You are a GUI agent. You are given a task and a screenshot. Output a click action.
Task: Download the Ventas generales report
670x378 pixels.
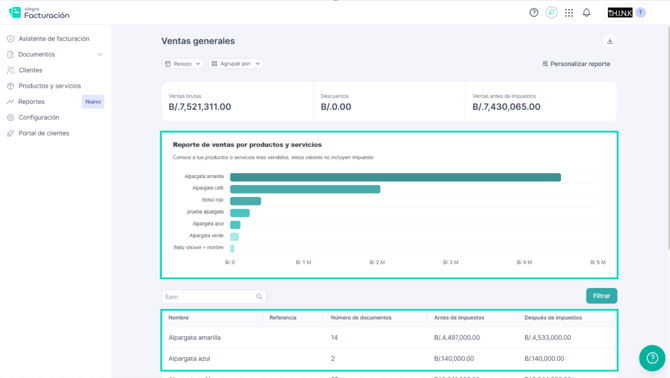point(610,41)
